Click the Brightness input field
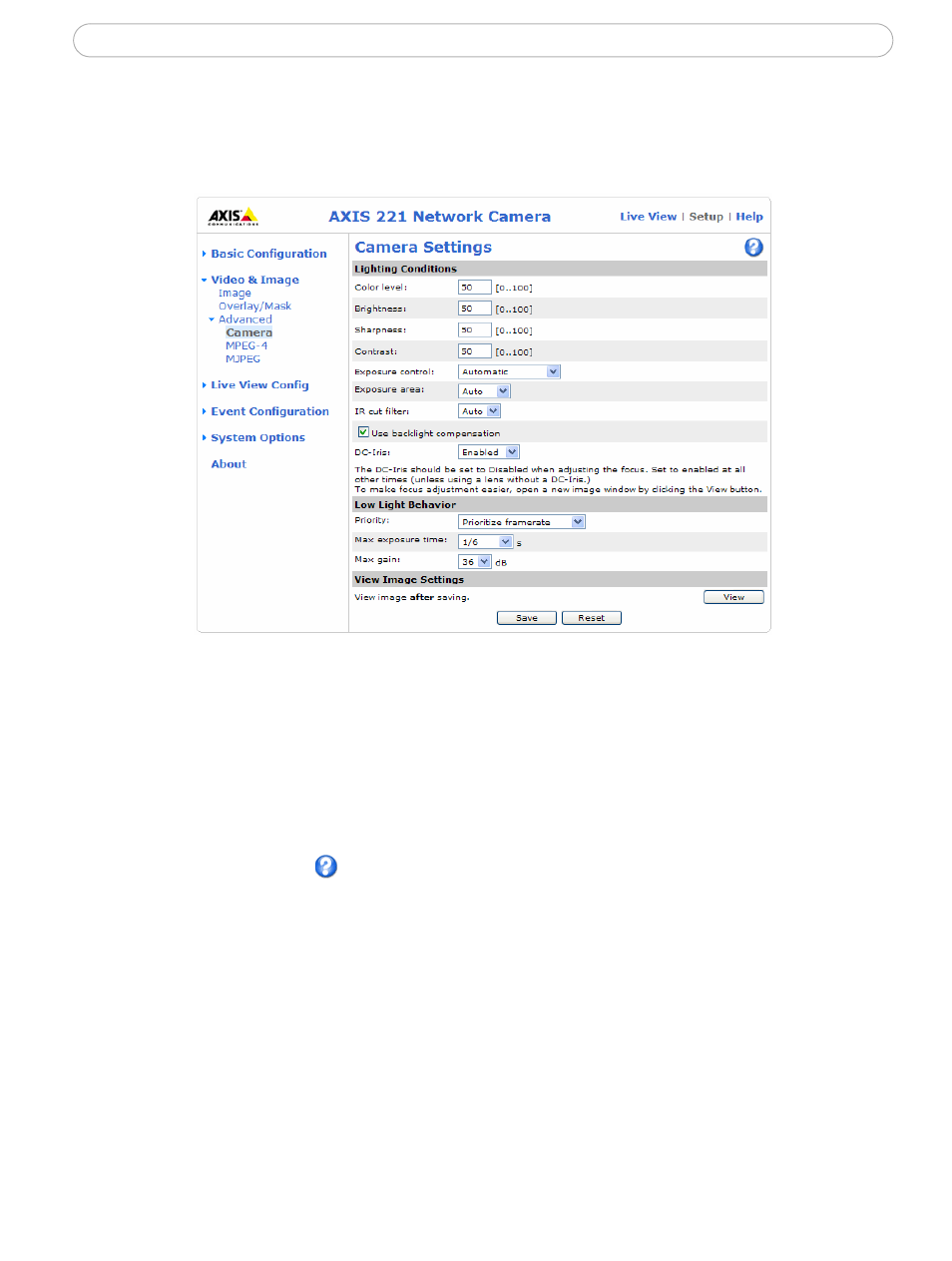Viewport: 952px width, 1261px height. (475, 309)
